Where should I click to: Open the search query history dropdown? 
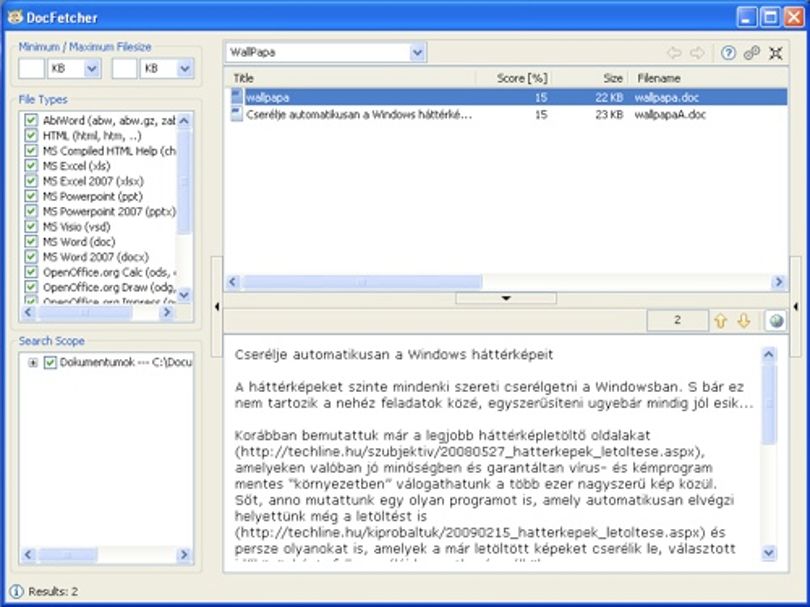tap(417, 52)
